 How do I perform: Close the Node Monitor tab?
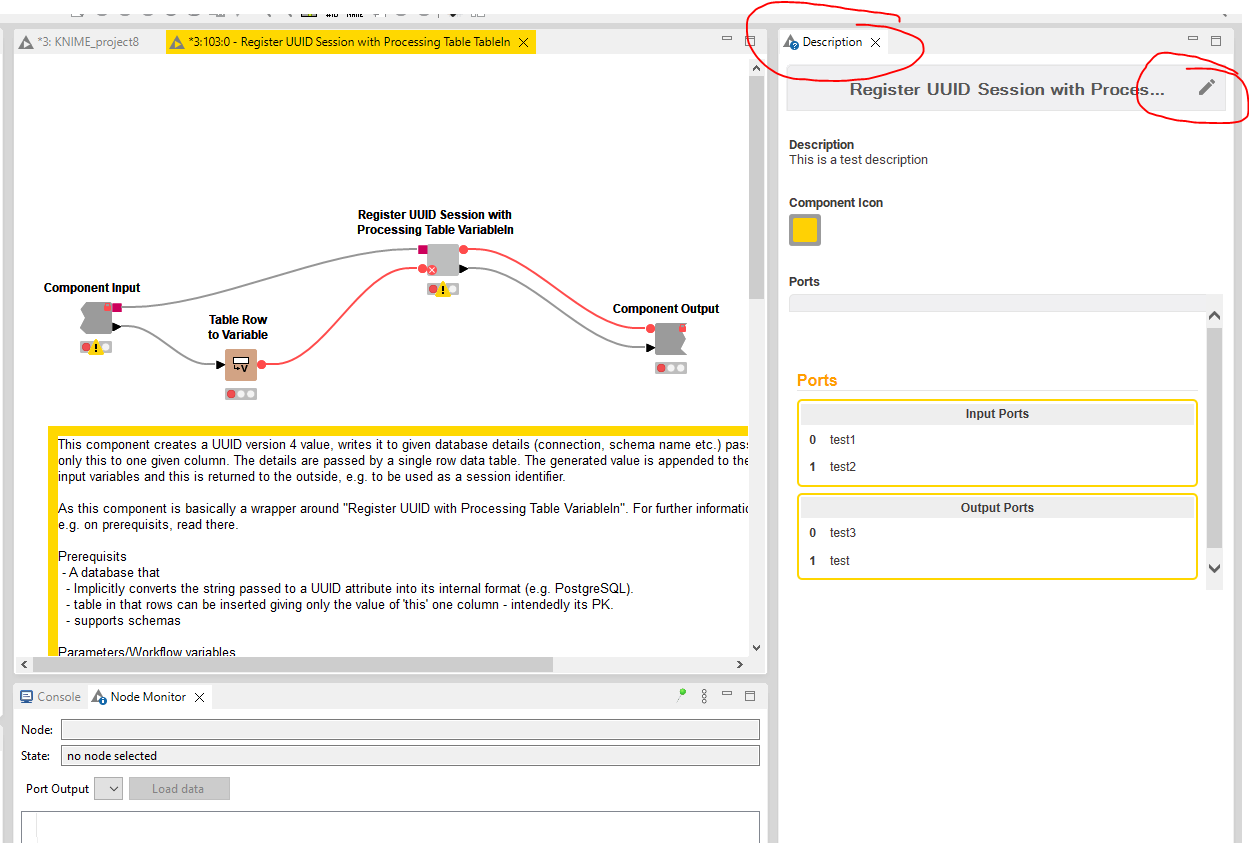pyautogui.click(x=199, y=697)
